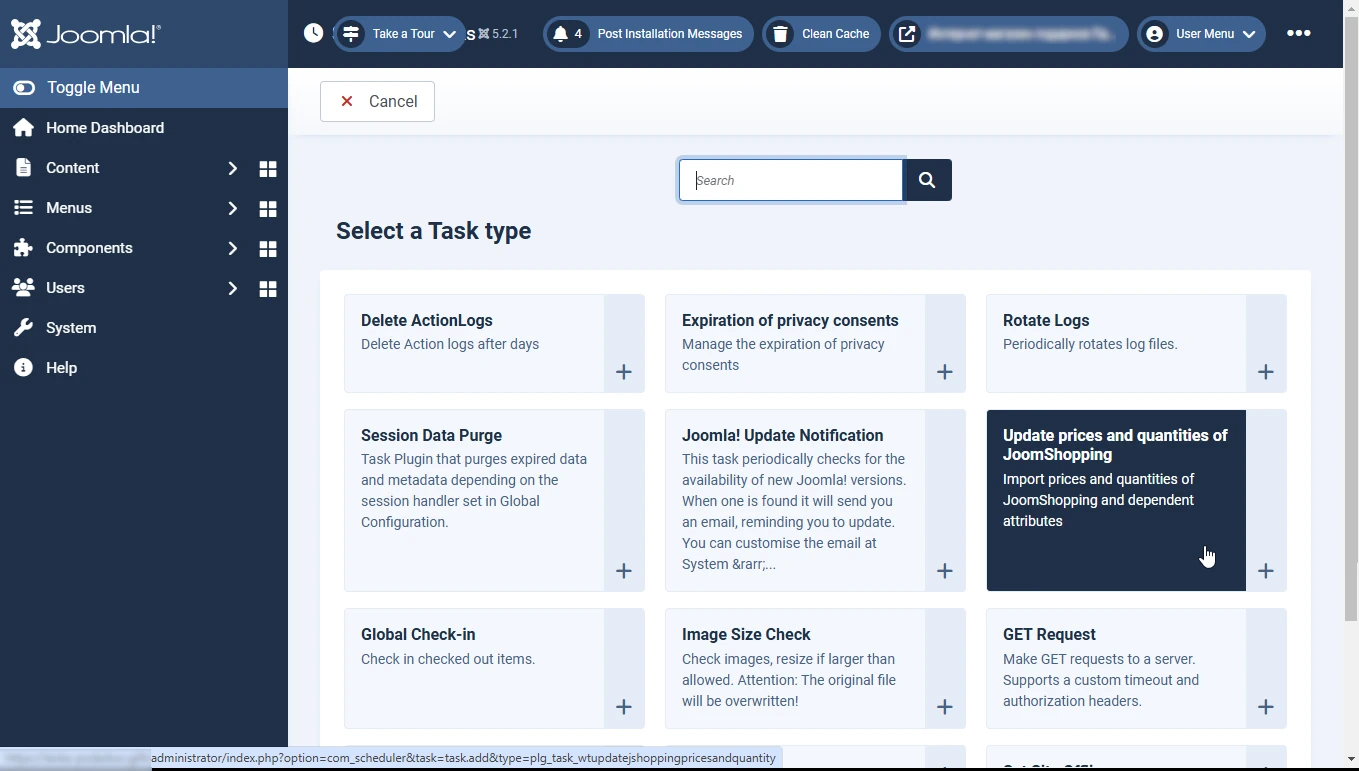Cancel the task type selection
This screenshot has width=1359, height=771.
pyautogui.click(x=377, y=101)
